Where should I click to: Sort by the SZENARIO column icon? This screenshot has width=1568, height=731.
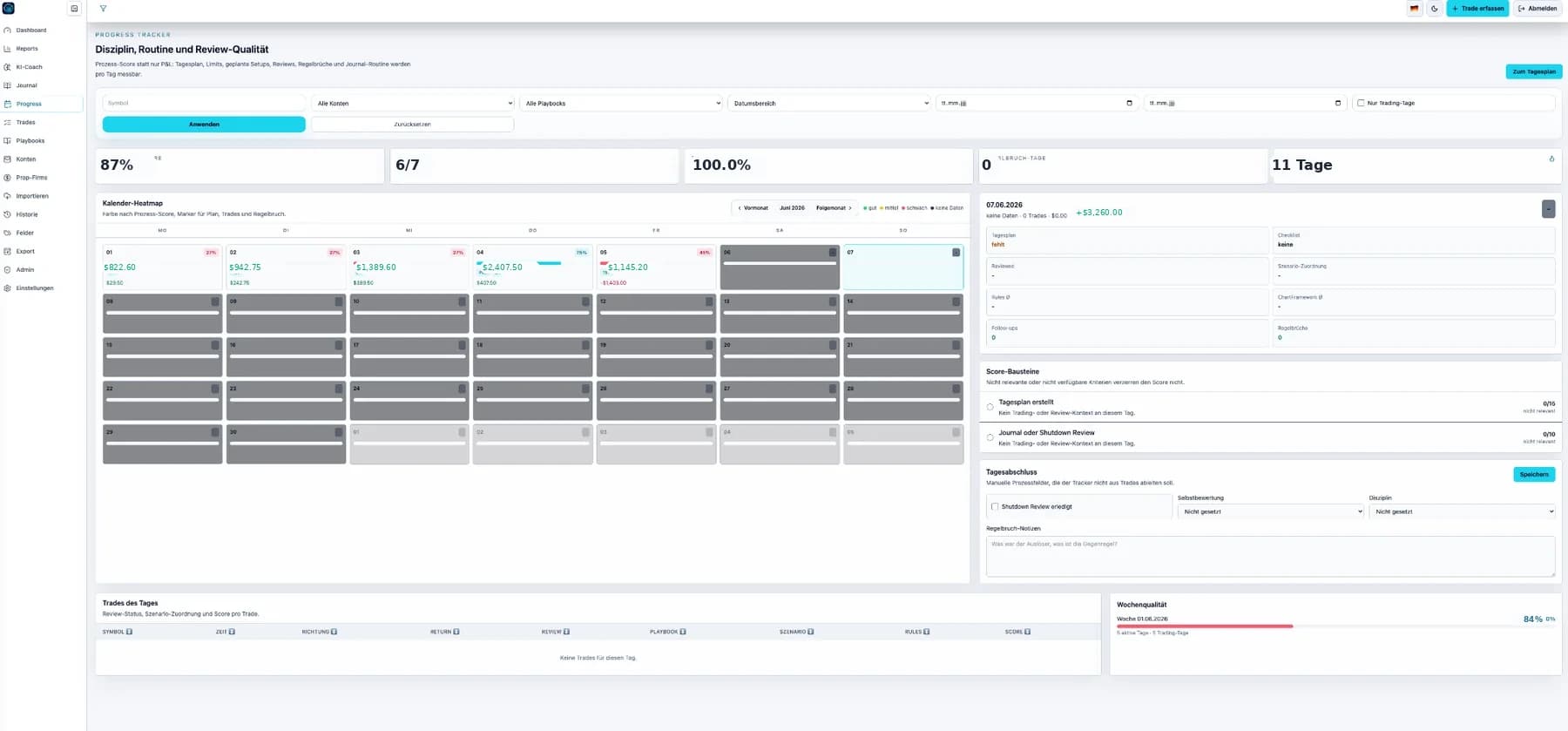(811, 632)
